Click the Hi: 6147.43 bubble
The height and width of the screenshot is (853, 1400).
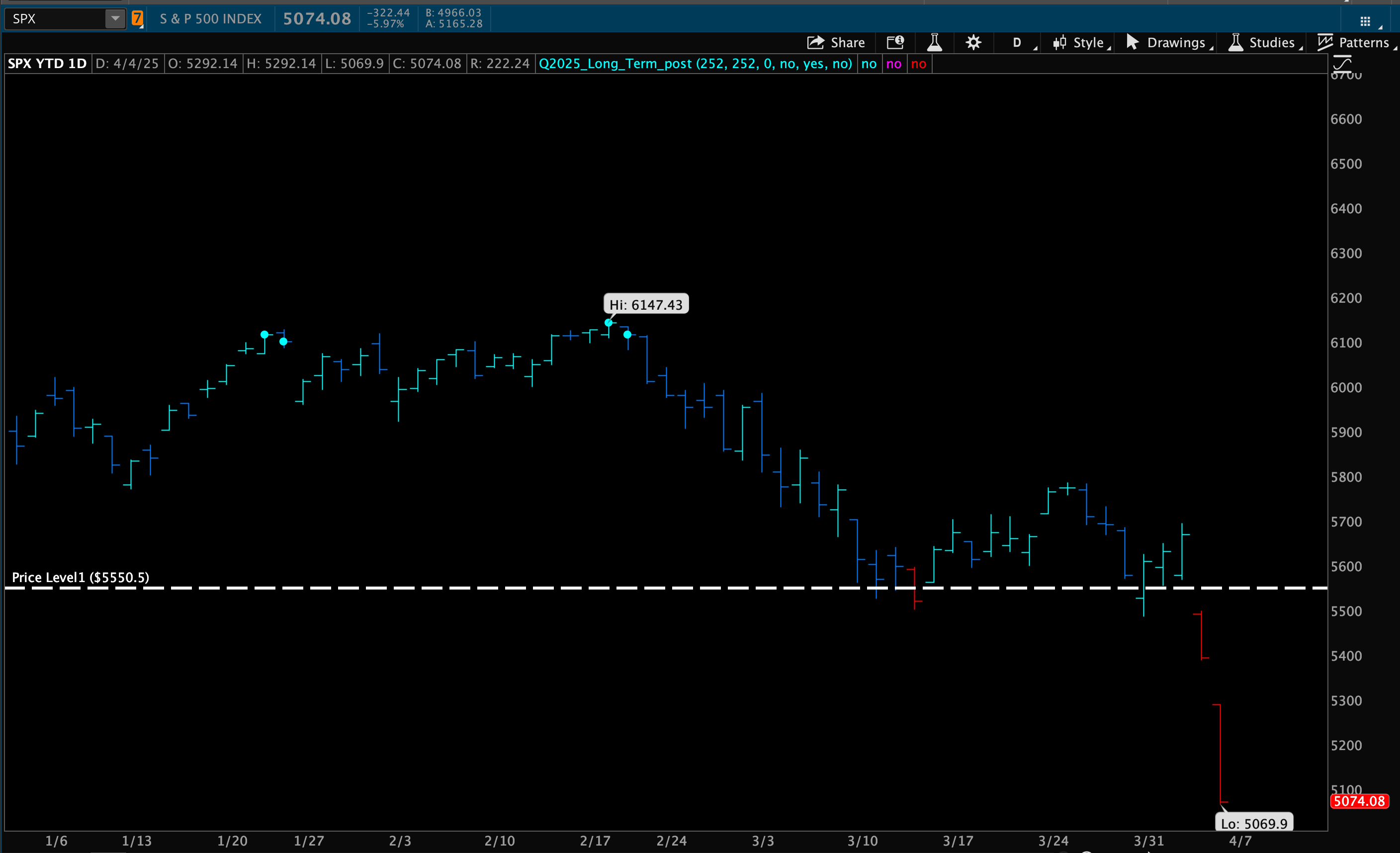(x=645, y=304)
